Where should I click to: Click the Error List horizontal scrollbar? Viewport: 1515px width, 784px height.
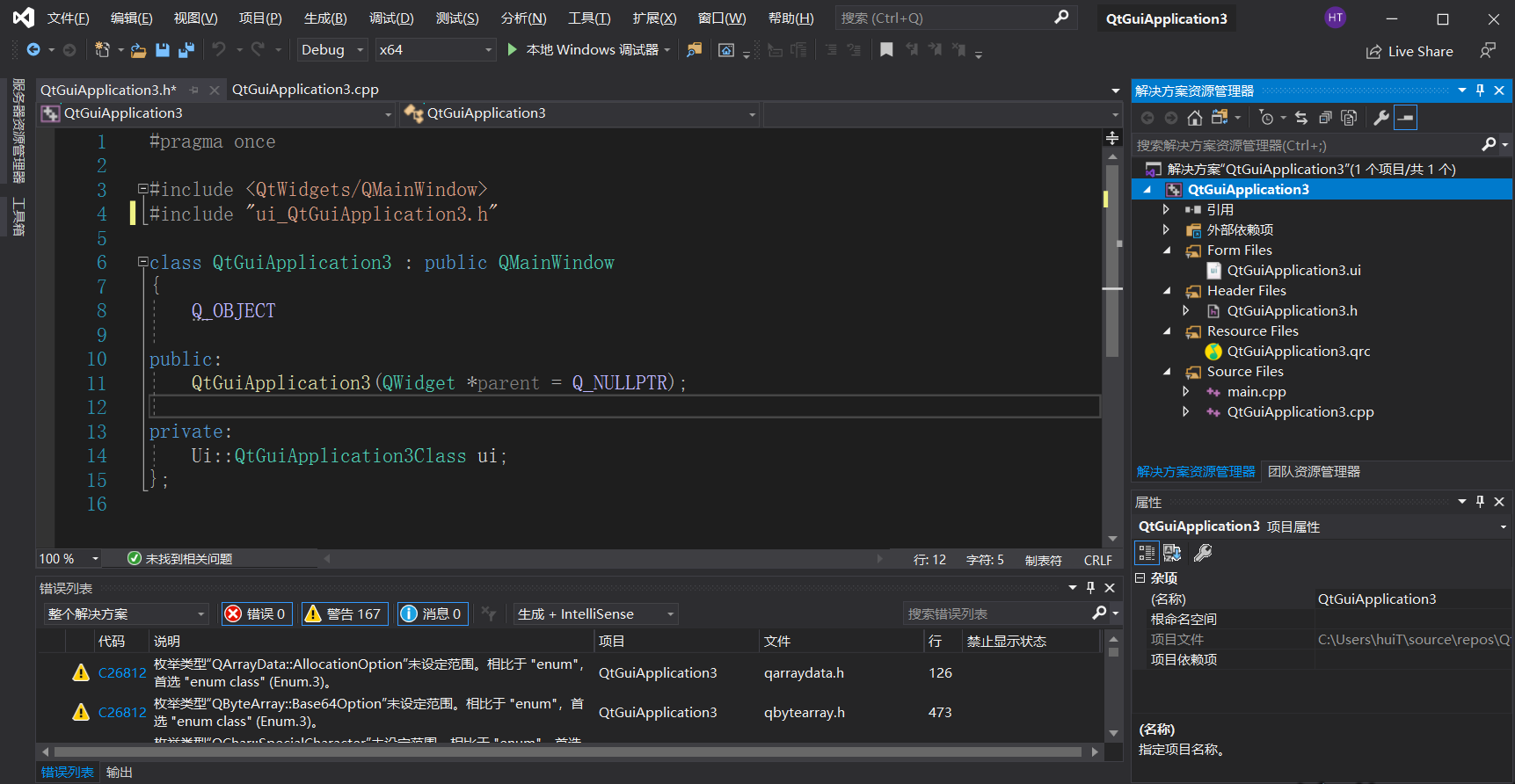point(568,752)
